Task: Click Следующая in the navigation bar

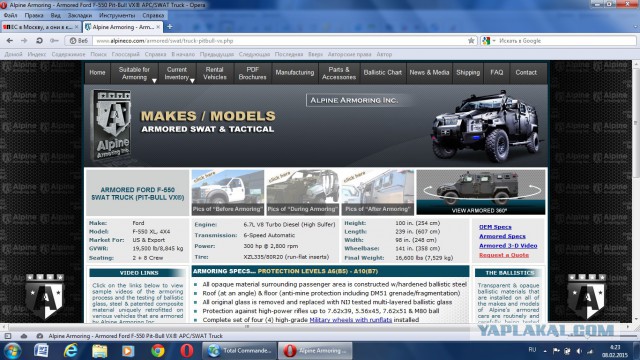Action: (x=254, y=54)
